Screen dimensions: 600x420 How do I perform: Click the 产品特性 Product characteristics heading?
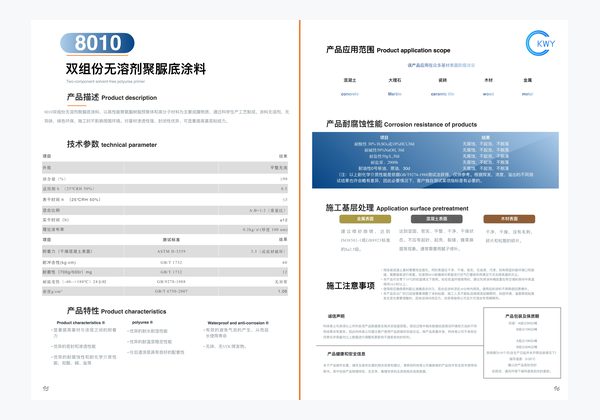point(116,311)
